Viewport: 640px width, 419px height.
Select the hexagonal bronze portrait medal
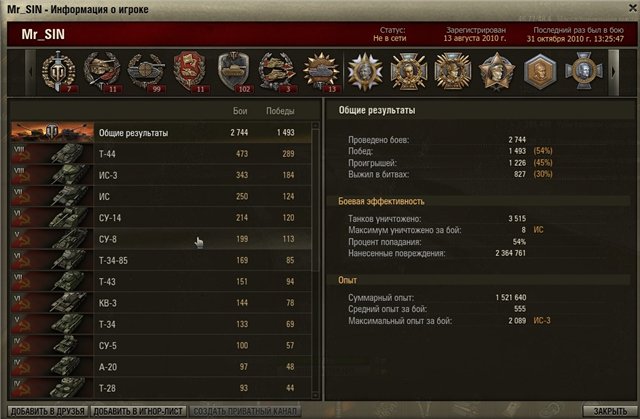(x=540, y=72)
